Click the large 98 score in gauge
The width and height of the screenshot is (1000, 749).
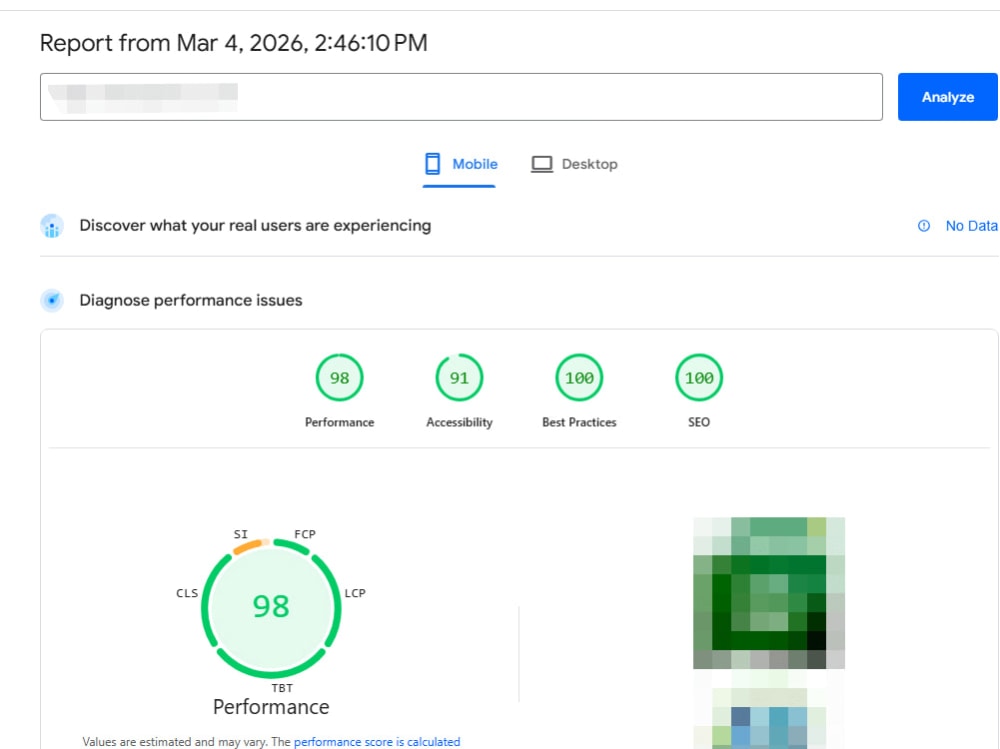coord(271,607)
